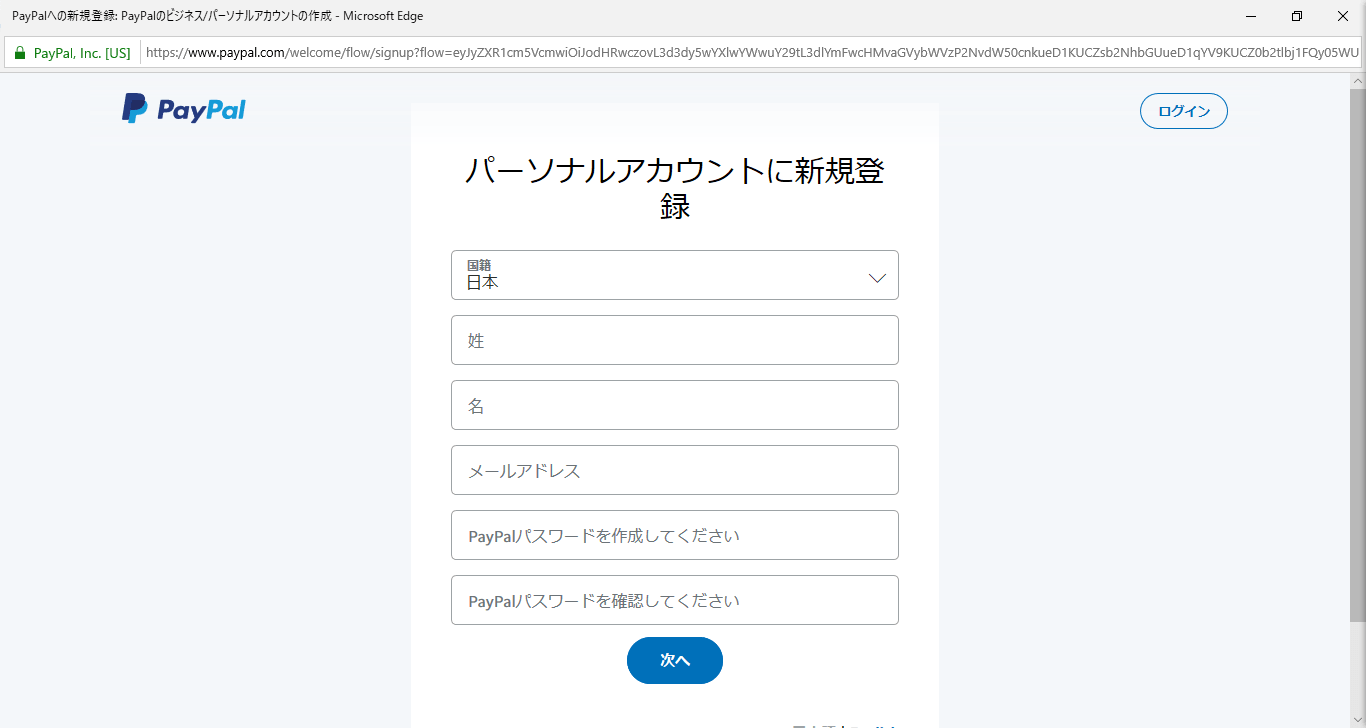Restore down the Edge window

(1297, 16)
